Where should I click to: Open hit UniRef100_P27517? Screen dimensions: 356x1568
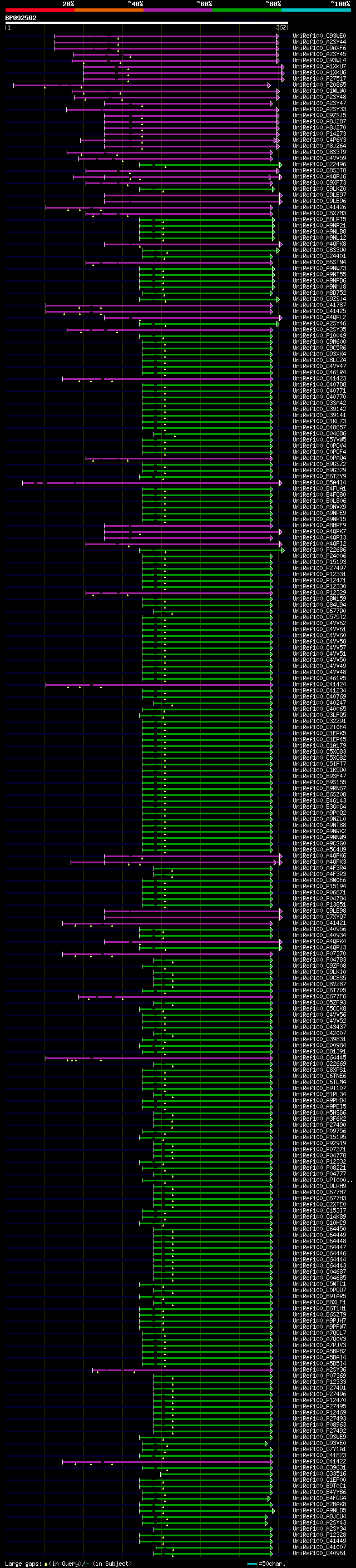pyautogui.click(x=319, y=78)
